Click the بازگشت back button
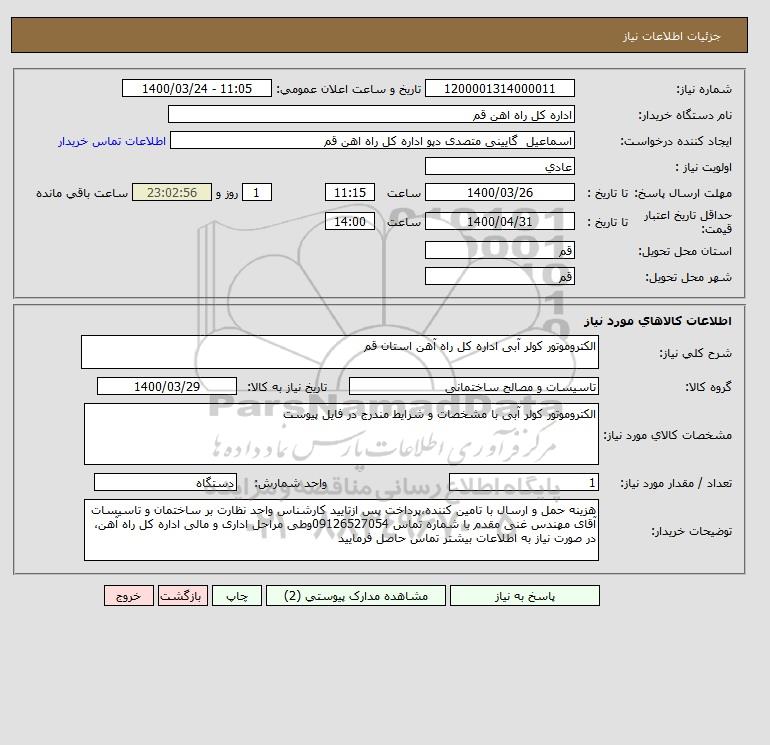 (x=183, y=596)
